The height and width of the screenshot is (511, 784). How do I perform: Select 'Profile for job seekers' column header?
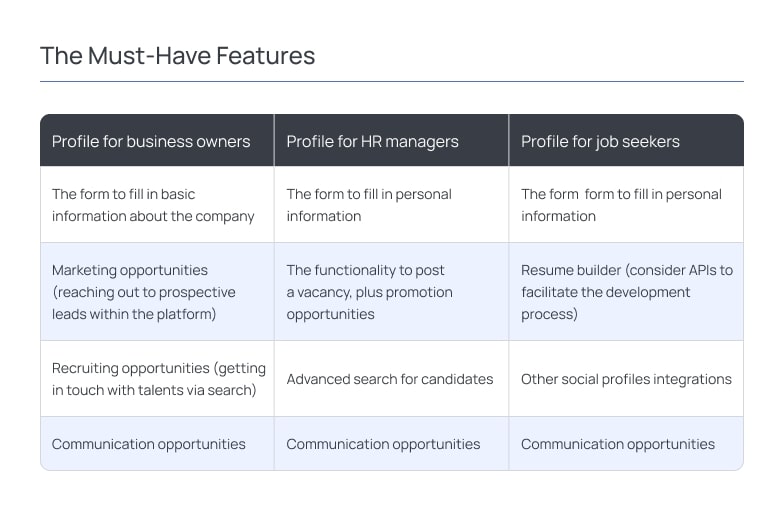tap(626, 140)
